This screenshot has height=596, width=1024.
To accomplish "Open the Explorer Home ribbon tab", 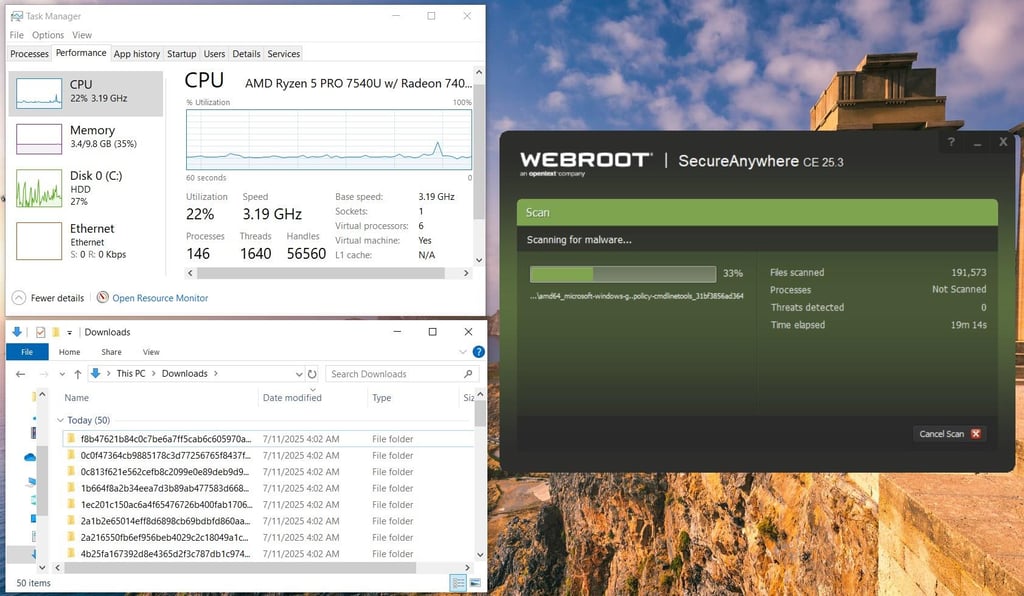I will [x=69, y=352].
